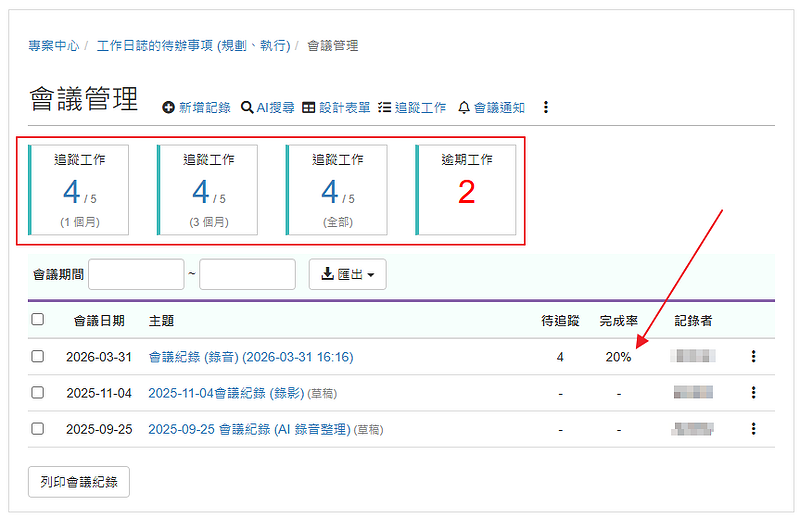800x518 pixels.
Task: Check the 2026-03-31 meeting row checkbox
Action: [x=38, y=357]
